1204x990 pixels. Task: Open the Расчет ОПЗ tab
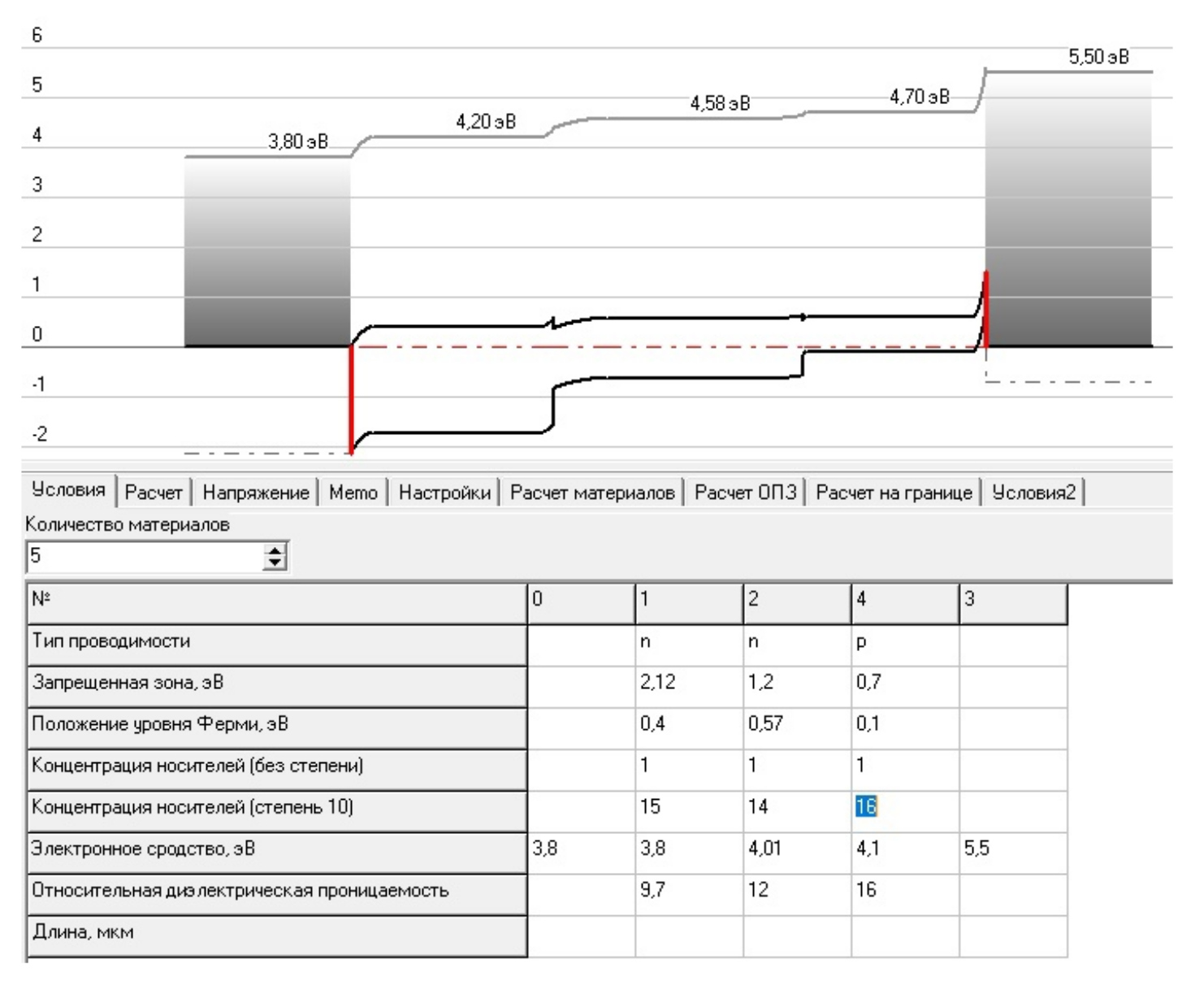tap(745, 493)
